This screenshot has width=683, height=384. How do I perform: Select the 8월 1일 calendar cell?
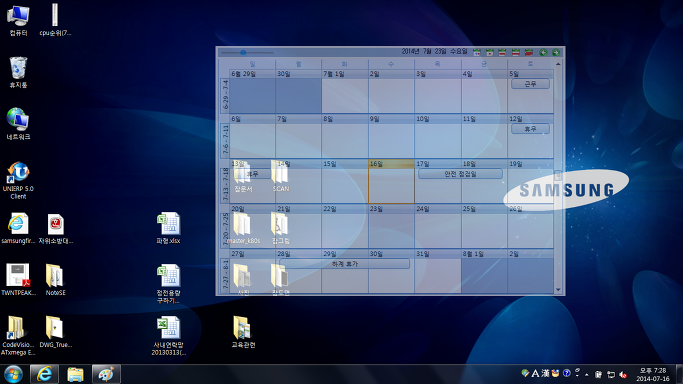[x=484, y=271]
